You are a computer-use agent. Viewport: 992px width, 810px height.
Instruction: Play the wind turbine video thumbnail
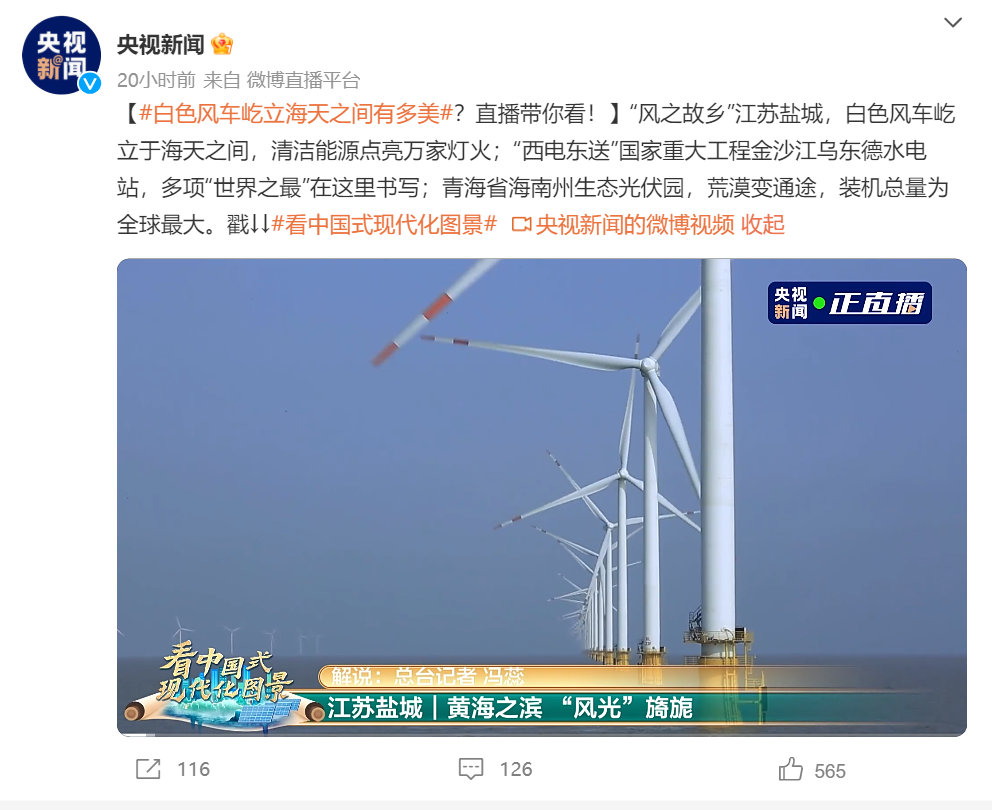point(542,497)
